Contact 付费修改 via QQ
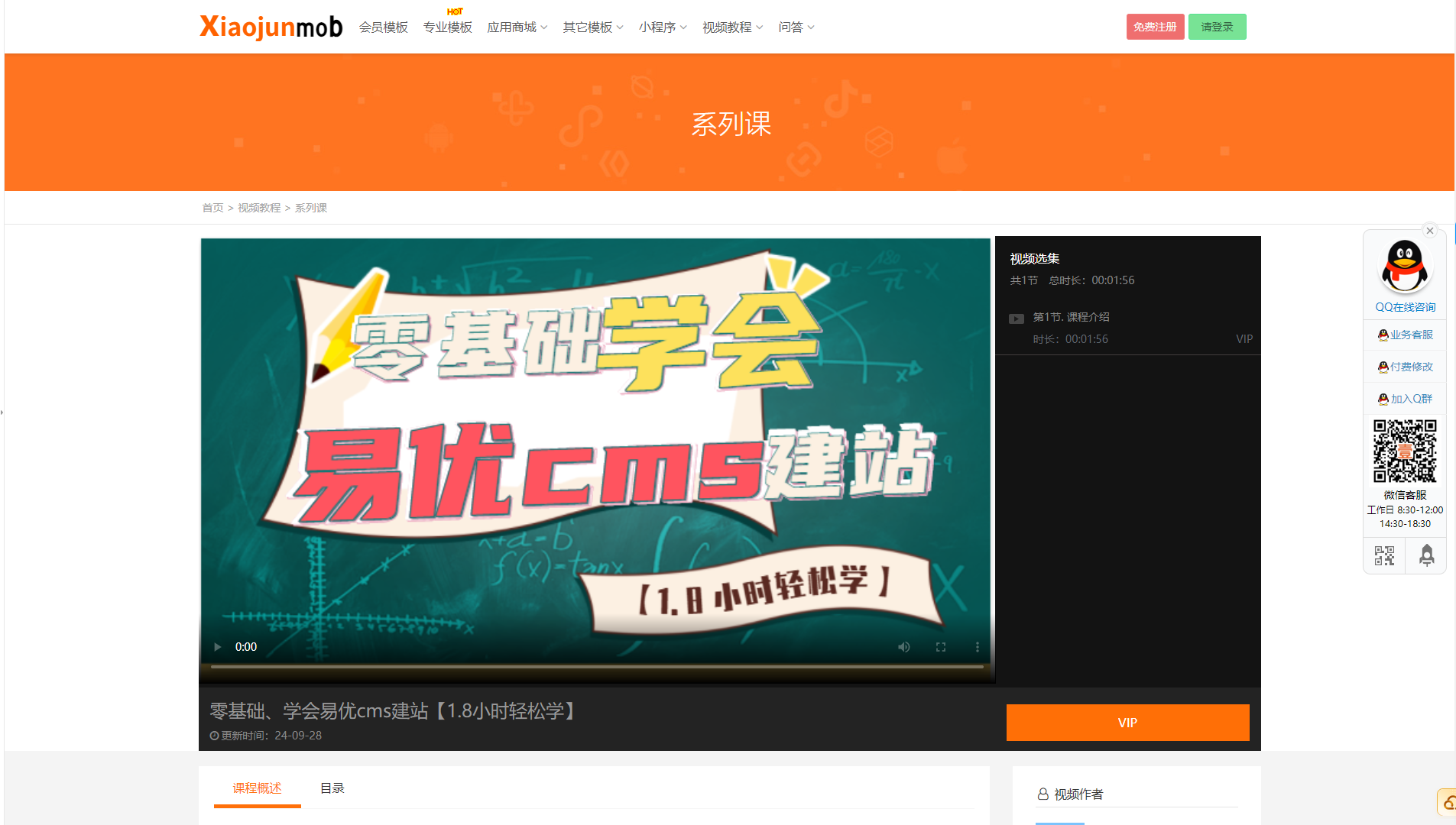This screenshot has height=825, width=1456. click(1406, 367)
